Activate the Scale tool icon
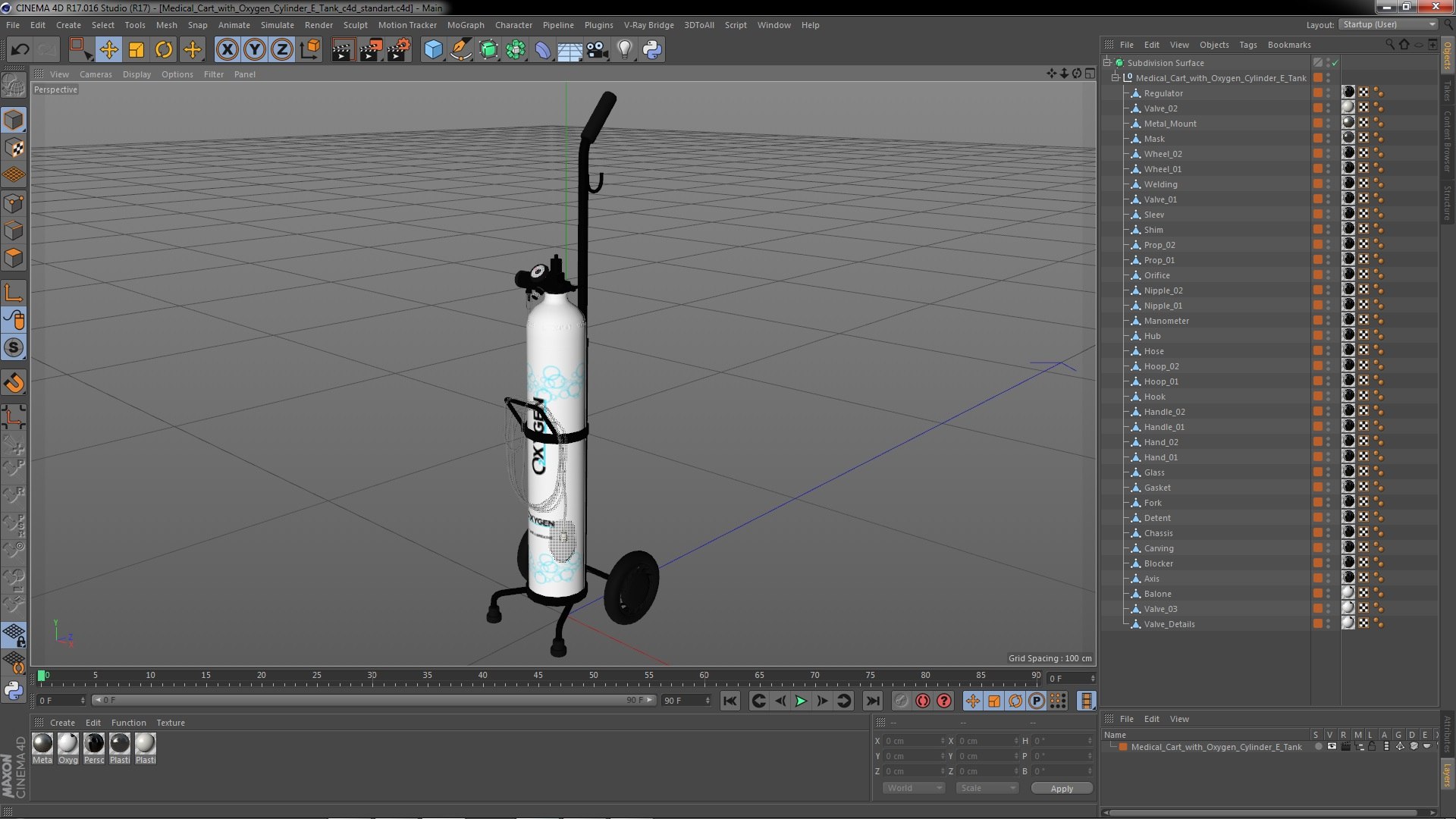Screen dimensions: 1456x819 (x=136, y=50)
